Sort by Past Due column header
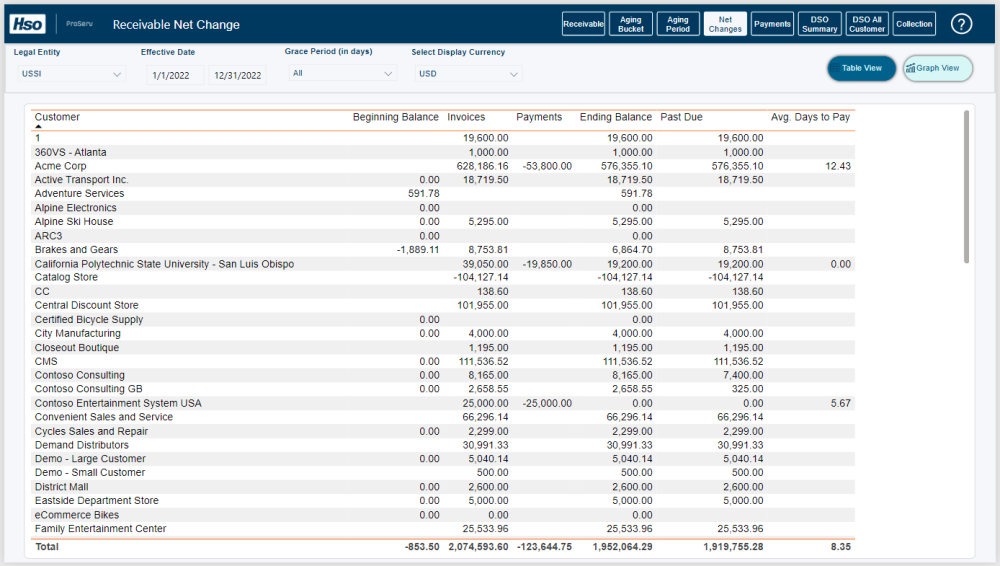This screenshot has width=1000, height=566. 681,117
